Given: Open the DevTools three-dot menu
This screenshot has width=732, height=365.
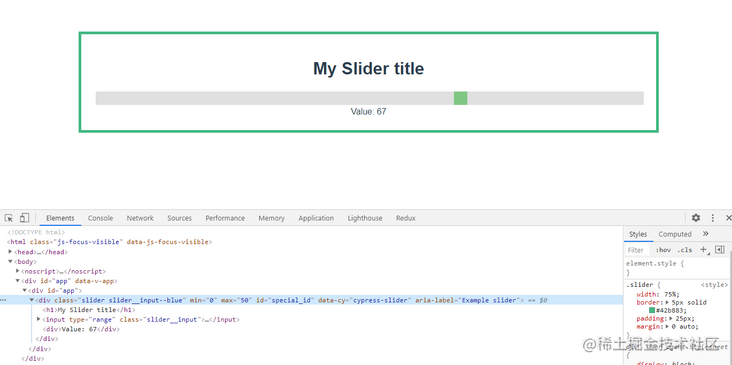Looking at the screenshot, I should 712,218.
